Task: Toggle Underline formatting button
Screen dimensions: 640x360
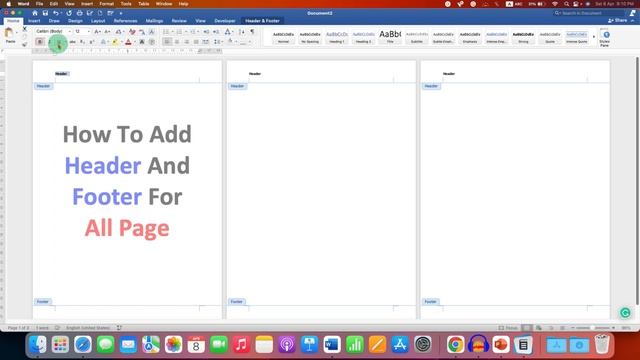Action: click(x=59, y=42)
